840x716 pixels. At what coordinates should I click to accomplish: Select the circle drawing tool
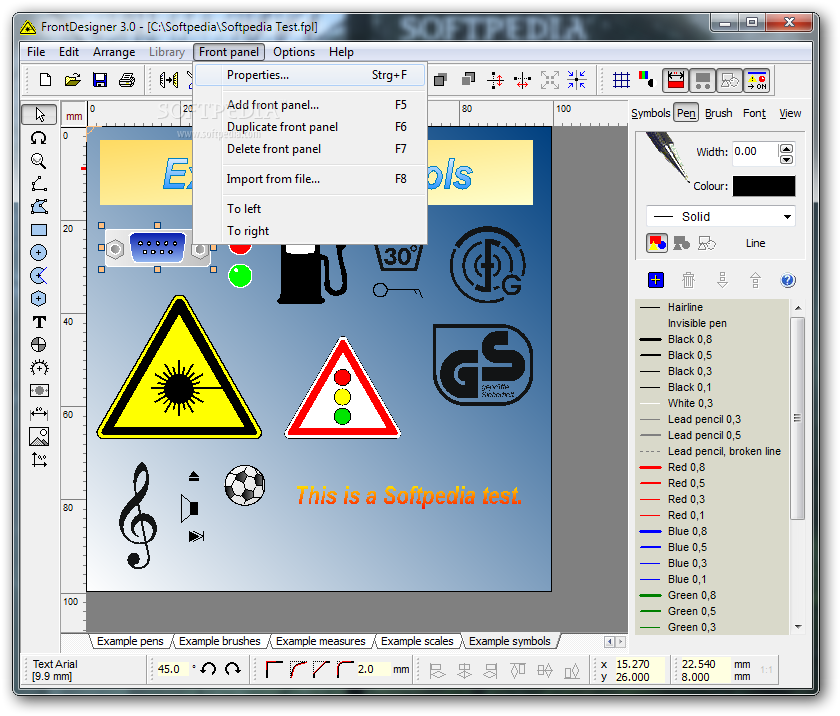39,253
